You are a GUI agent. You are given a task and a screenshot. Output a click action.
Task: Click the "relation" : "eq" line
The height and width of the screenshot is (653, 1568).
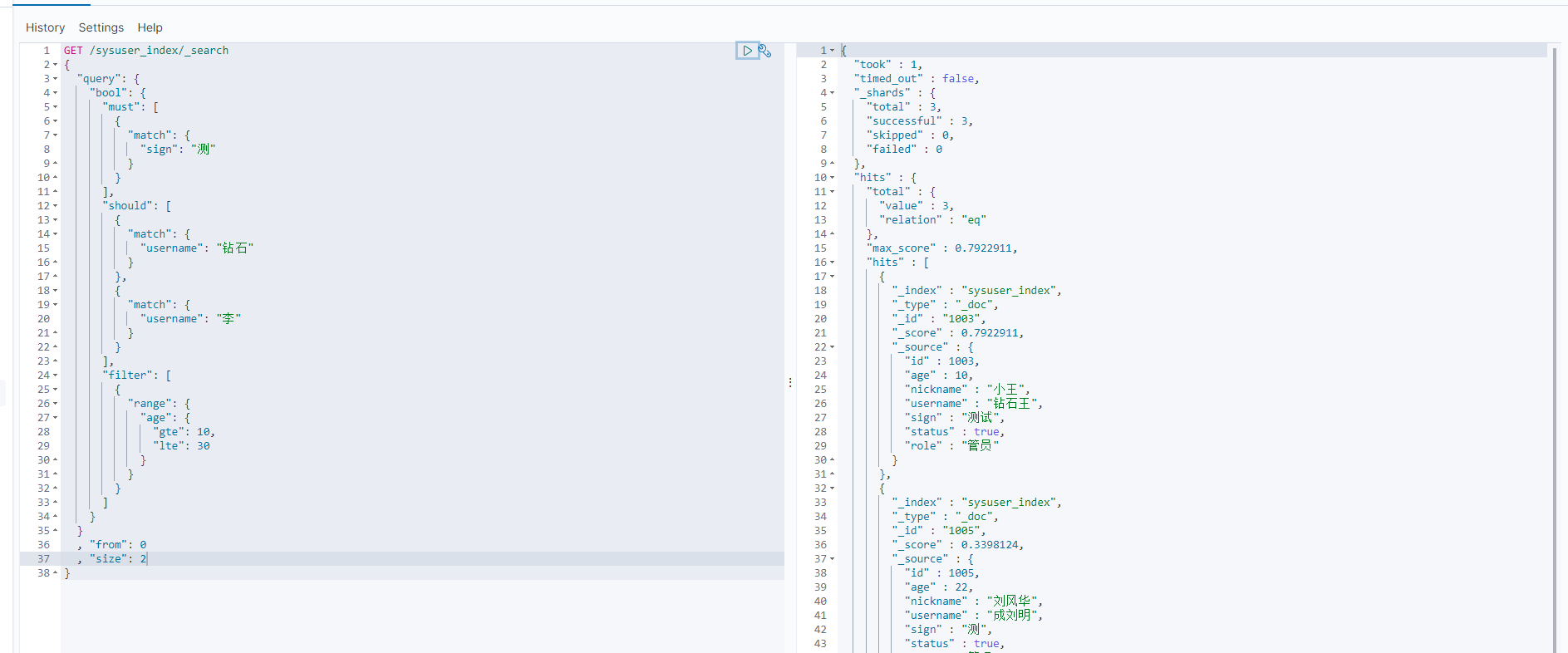pos(932,220)
